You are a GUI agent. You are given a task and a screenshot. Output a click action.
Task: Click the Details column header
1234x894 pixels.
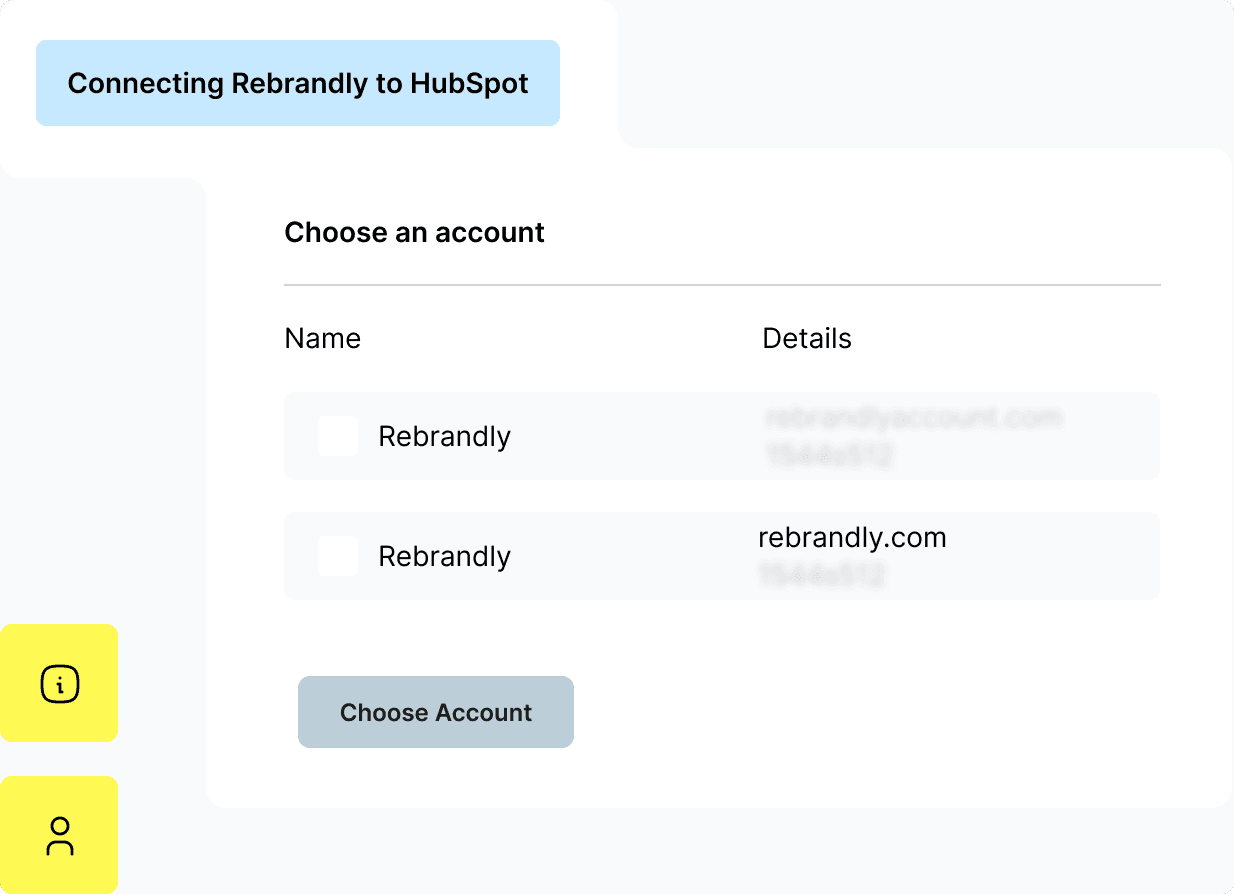pos(807,338)
